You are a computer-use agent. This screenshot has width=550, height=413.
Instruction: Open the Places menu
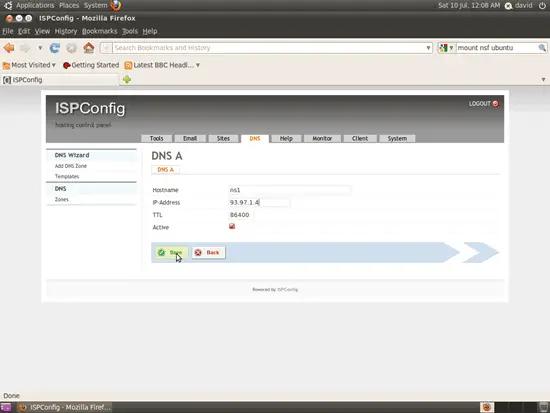pyautogui.click(x=69, y=5)
